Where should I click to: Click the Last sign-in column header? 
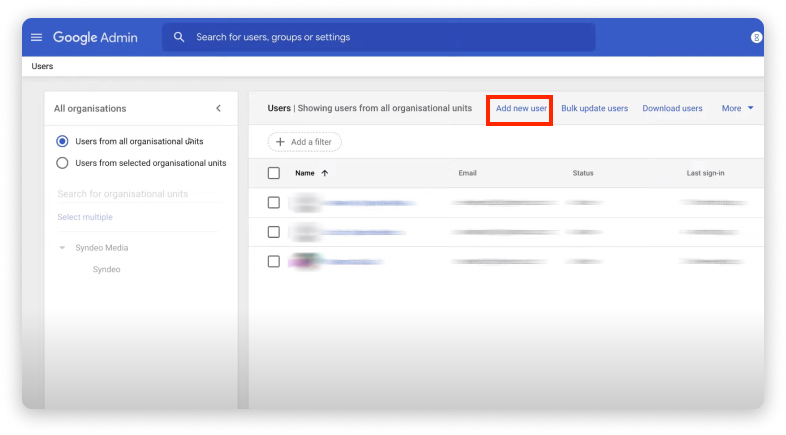(x=705, y=173)
